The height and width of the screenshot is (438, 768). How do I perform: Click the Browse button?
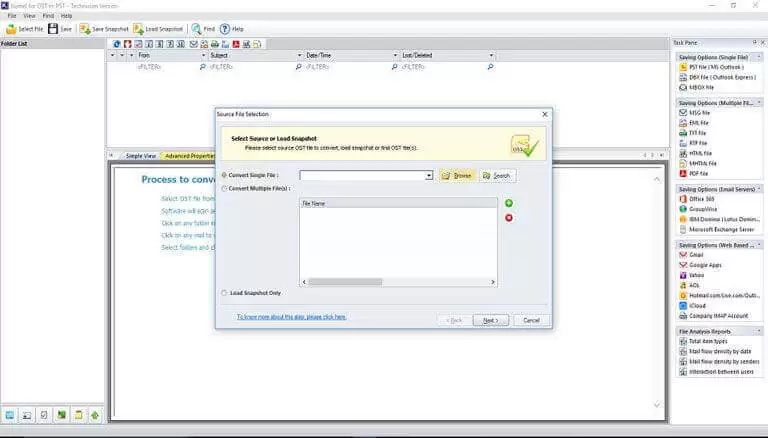click(x=457, y=175)
